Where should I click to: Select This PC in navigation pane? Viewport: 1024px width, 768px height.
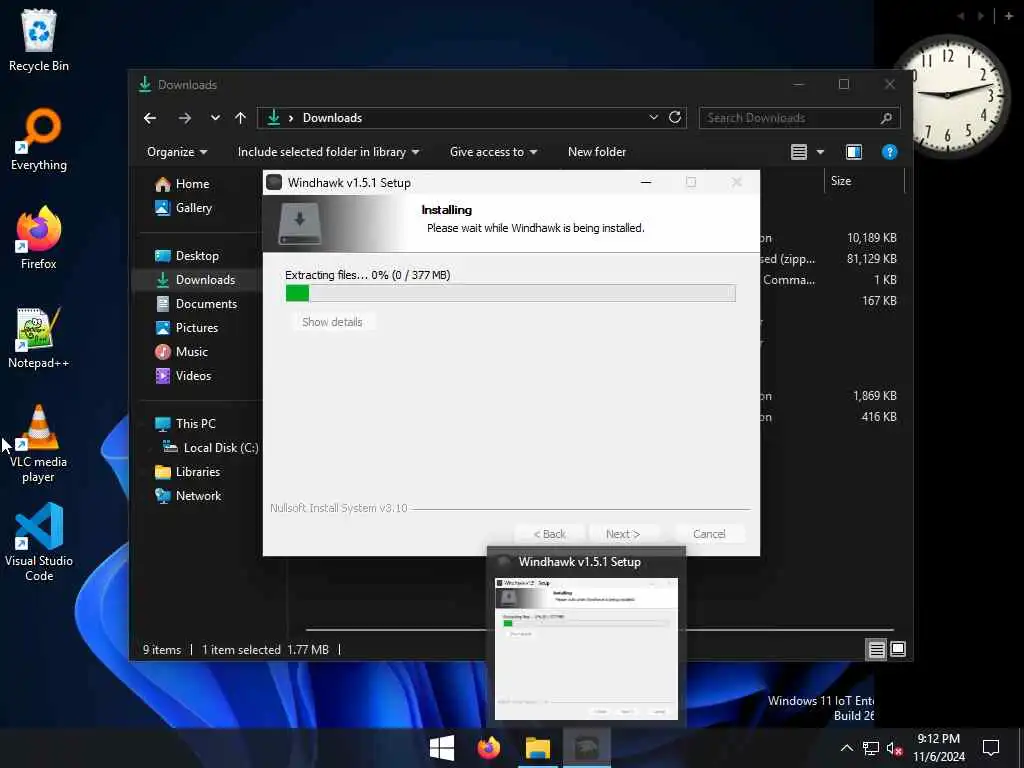coord(185,424)
